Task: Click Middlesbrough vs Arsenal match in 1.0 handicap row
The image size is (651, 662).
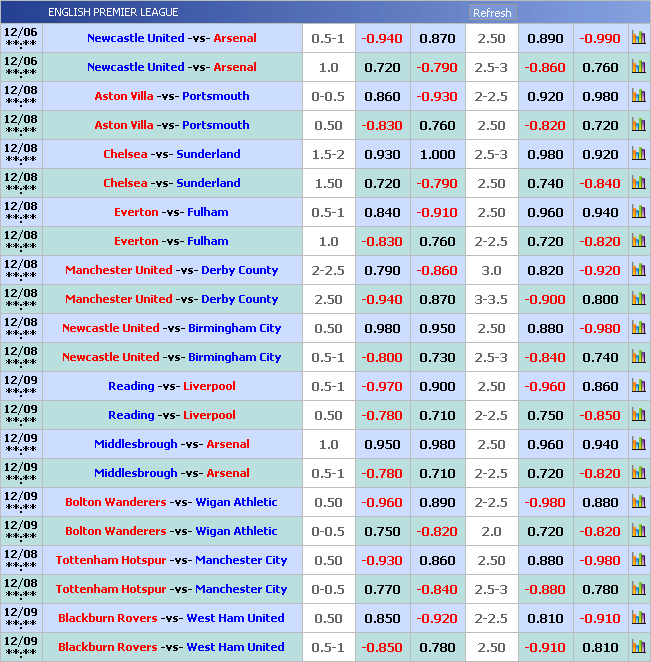Action: tap(172, 444)
